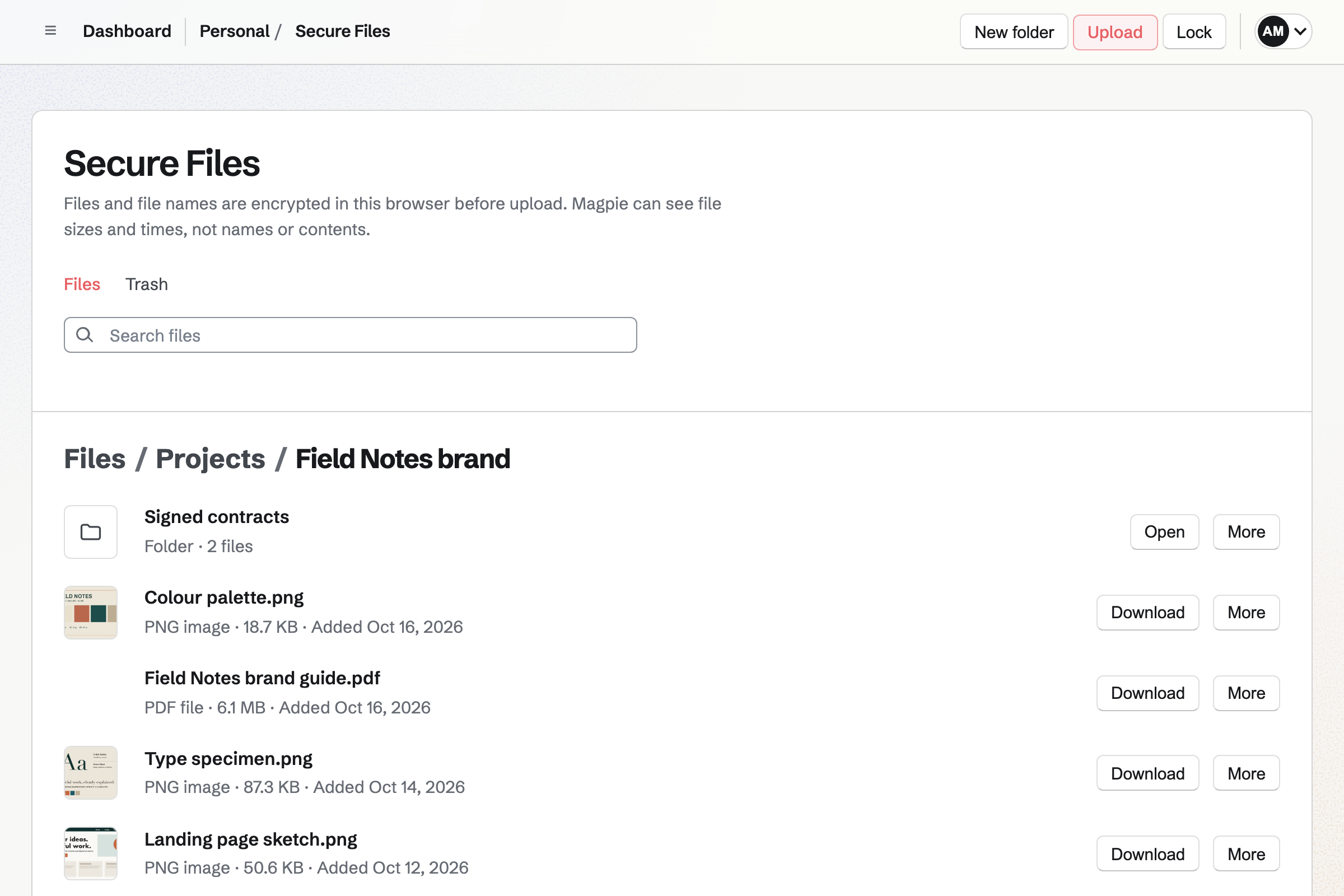Show More options for Signed contracts
The image size is (1344, 896).
point(1245,532)
